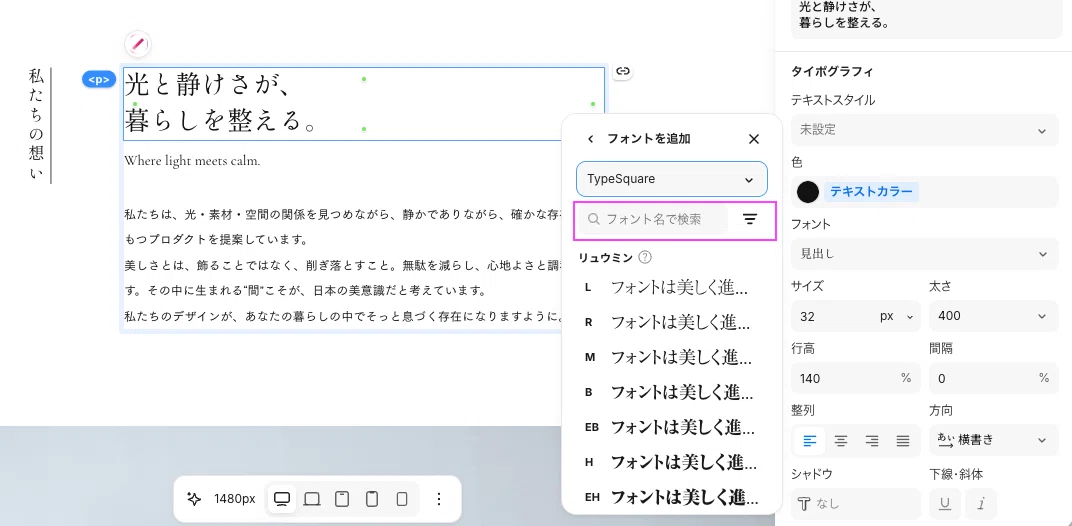Align text right
This screenshot has height=526, width=1072.
(x=872, y=441)
